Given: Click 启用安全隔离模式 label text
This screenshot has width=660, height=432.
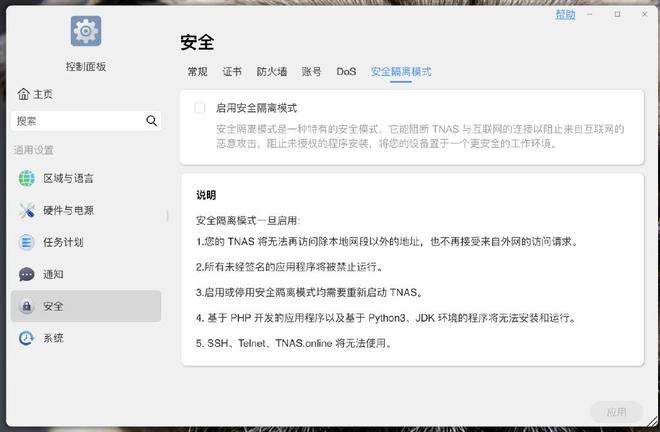Looking at the screenshot, I should (x=256, y=108).
